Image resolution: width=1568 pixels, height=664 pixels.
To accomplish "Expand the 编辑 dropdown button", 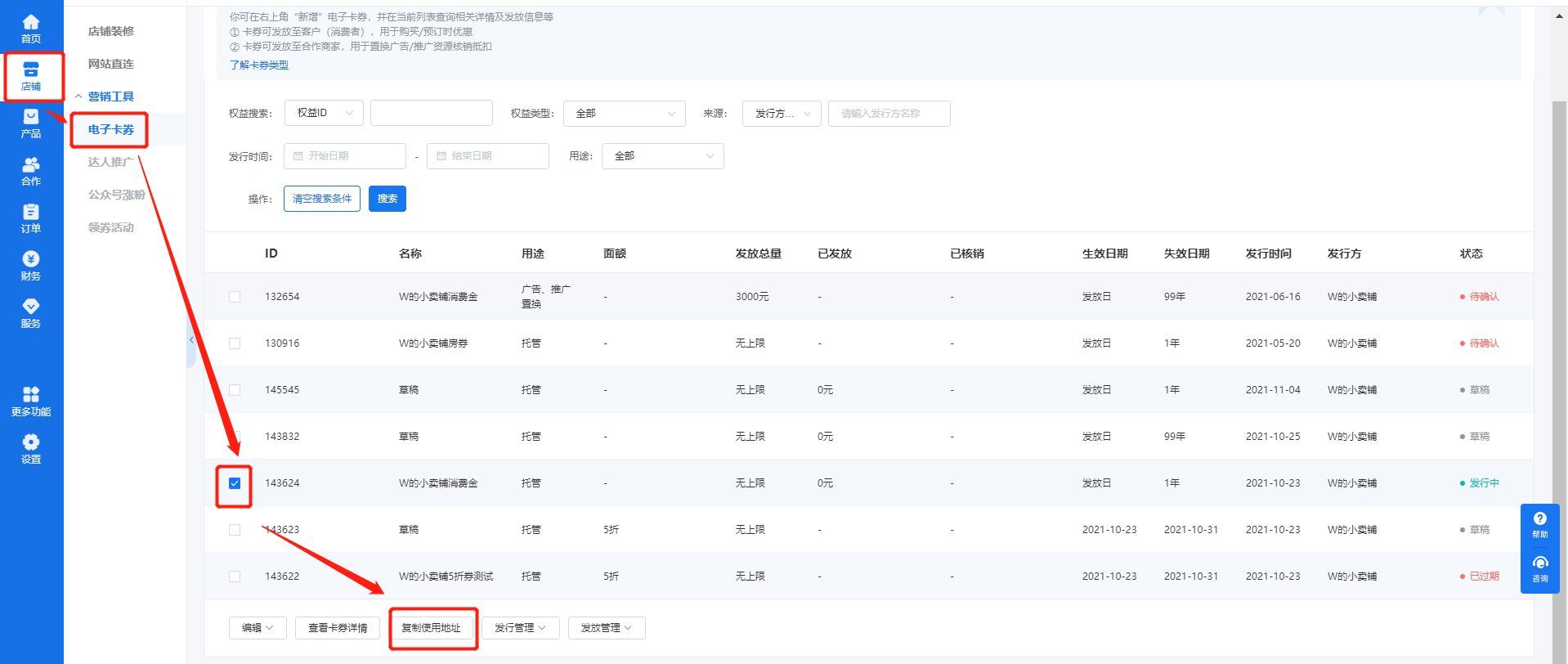I will (x=258, y=628).
